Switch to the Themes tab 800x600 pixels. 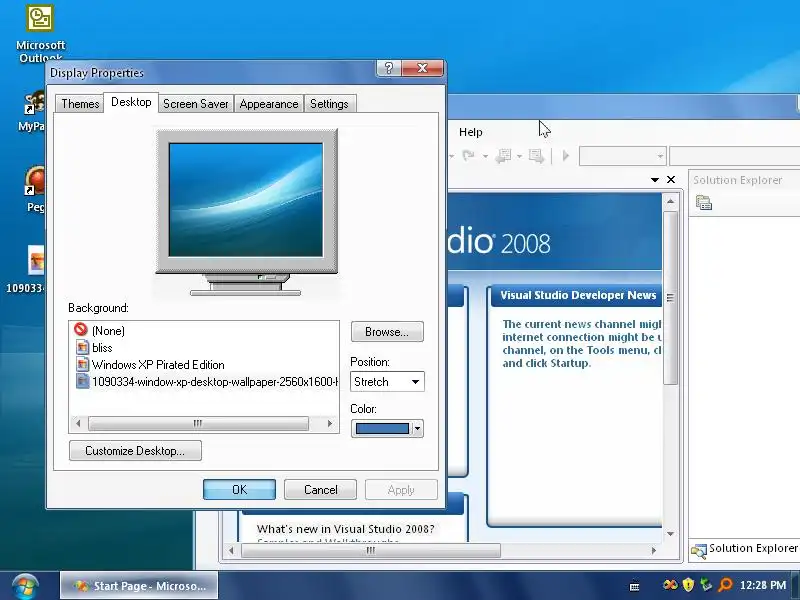[80, 104]
